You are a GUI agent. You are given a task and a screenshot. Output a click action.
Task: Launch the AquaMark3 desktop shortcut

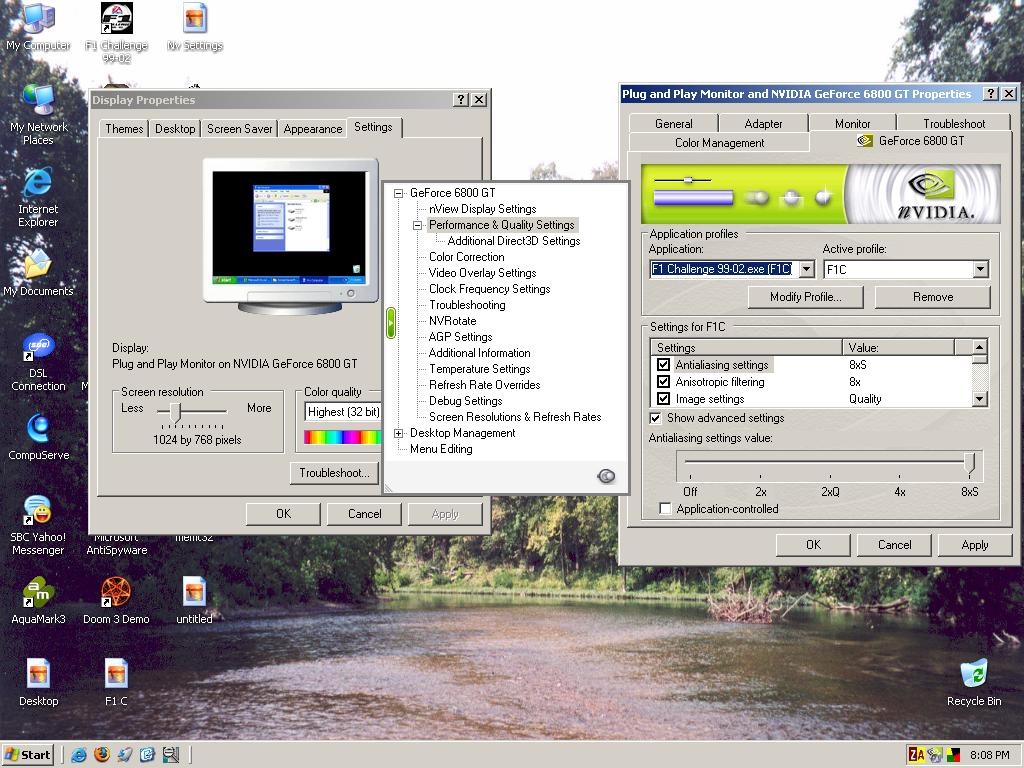(x=37, y=593)
